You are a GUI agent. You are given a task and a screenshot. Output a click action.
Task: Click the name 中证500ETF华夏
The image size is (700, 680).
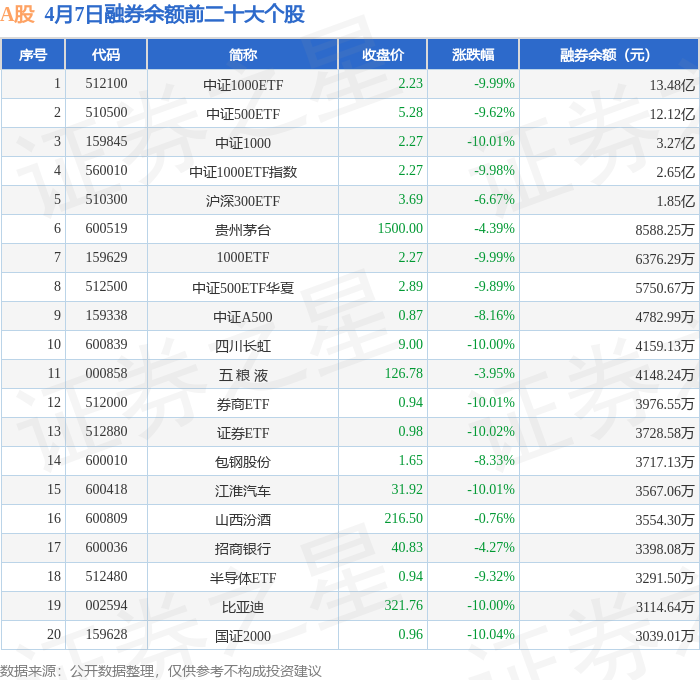(243, 288)
